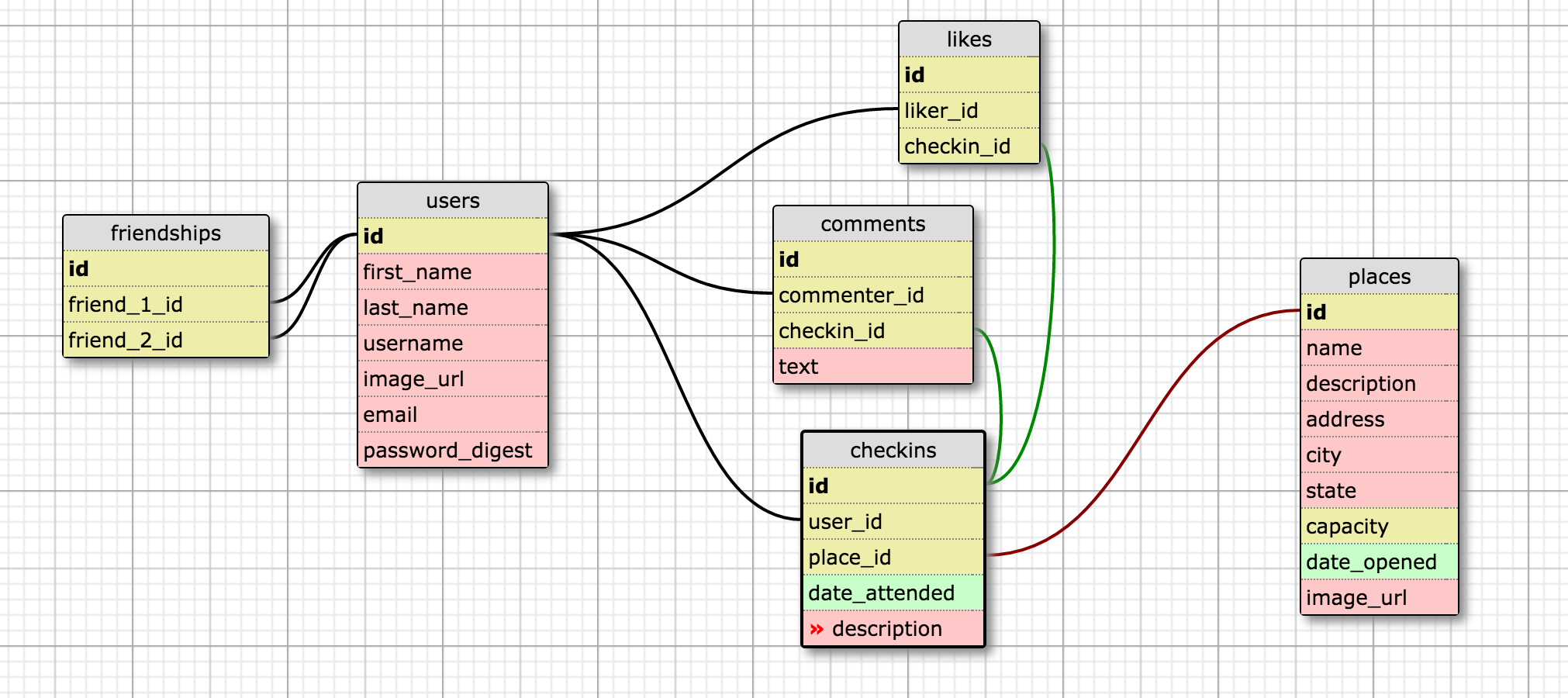The width and height of the screenshot is (1568, 698).
Task: Click the red arrows icon beside description
Action: [x=817, y=629]
